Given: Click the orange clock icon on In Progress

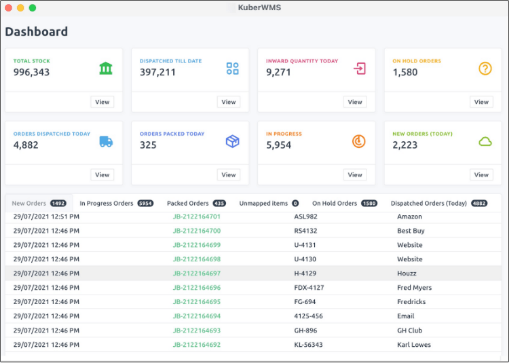Looking at the screenshot, I should pyautogui.click(x=359, y=141).
